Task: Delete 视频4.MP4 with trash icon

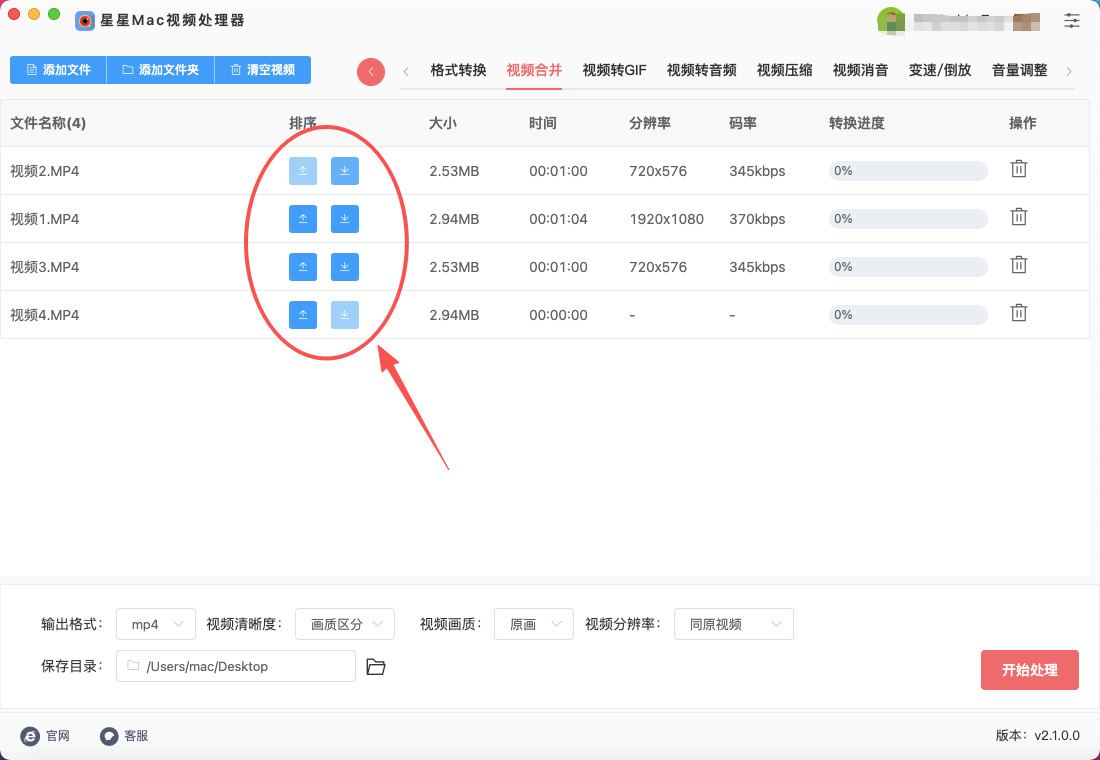Action: click(1018, 313)
